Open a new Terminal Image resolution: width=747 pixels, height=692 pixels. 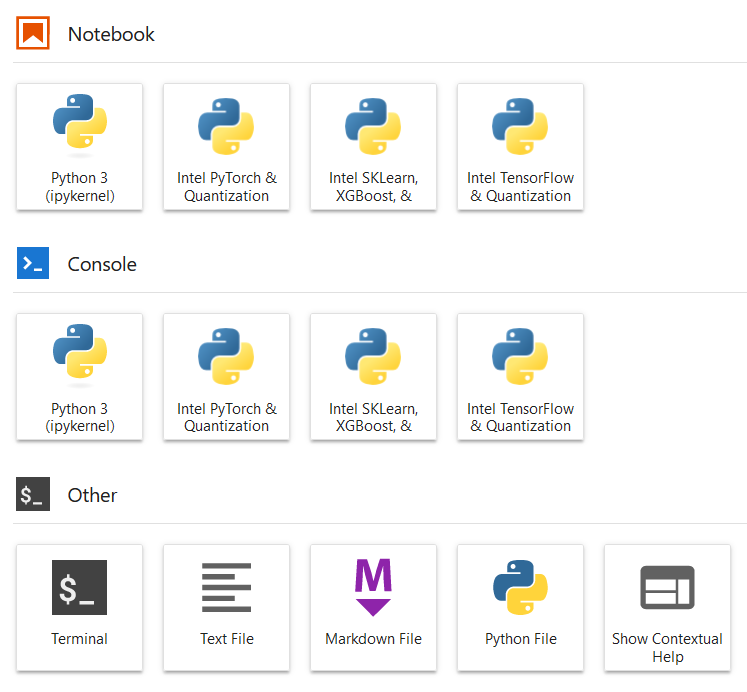tap(80, 607)
